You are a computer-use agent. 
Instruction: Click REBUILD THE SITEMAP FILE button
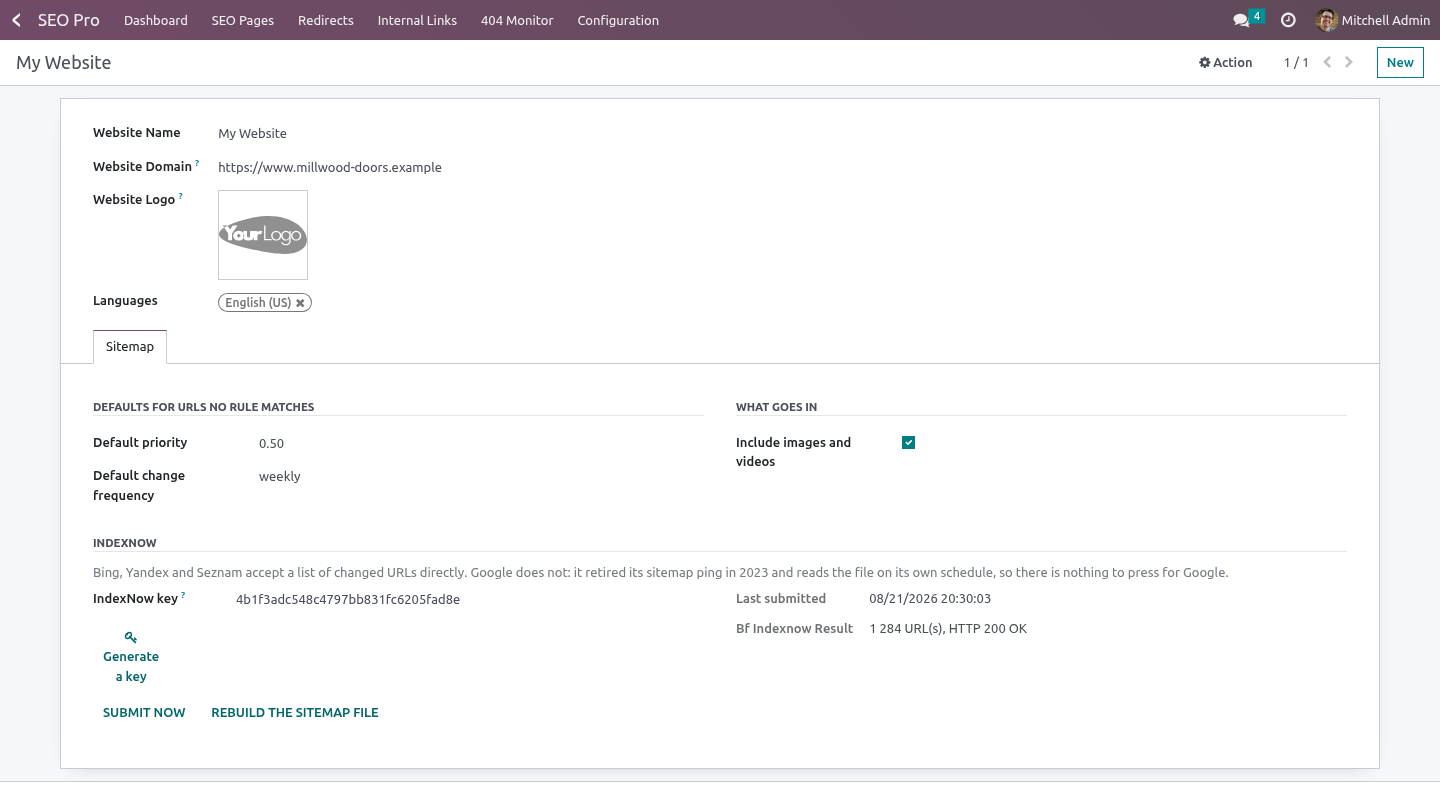coord(295,713)
